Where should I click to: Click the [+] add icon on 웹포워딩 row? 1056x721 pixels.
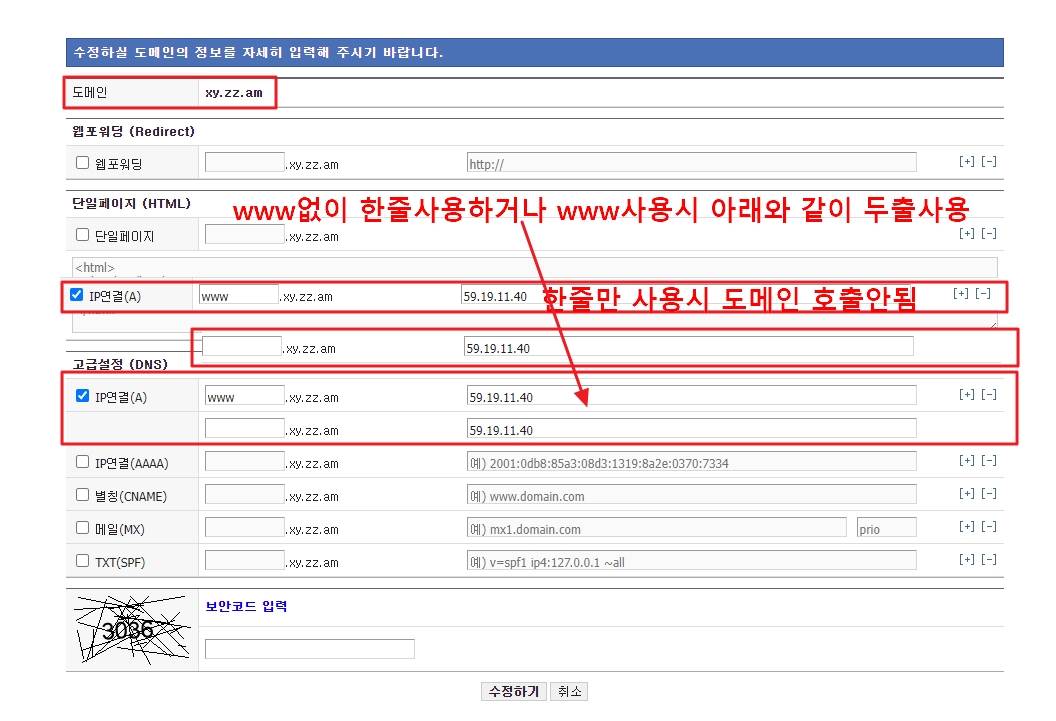(965, 161)
